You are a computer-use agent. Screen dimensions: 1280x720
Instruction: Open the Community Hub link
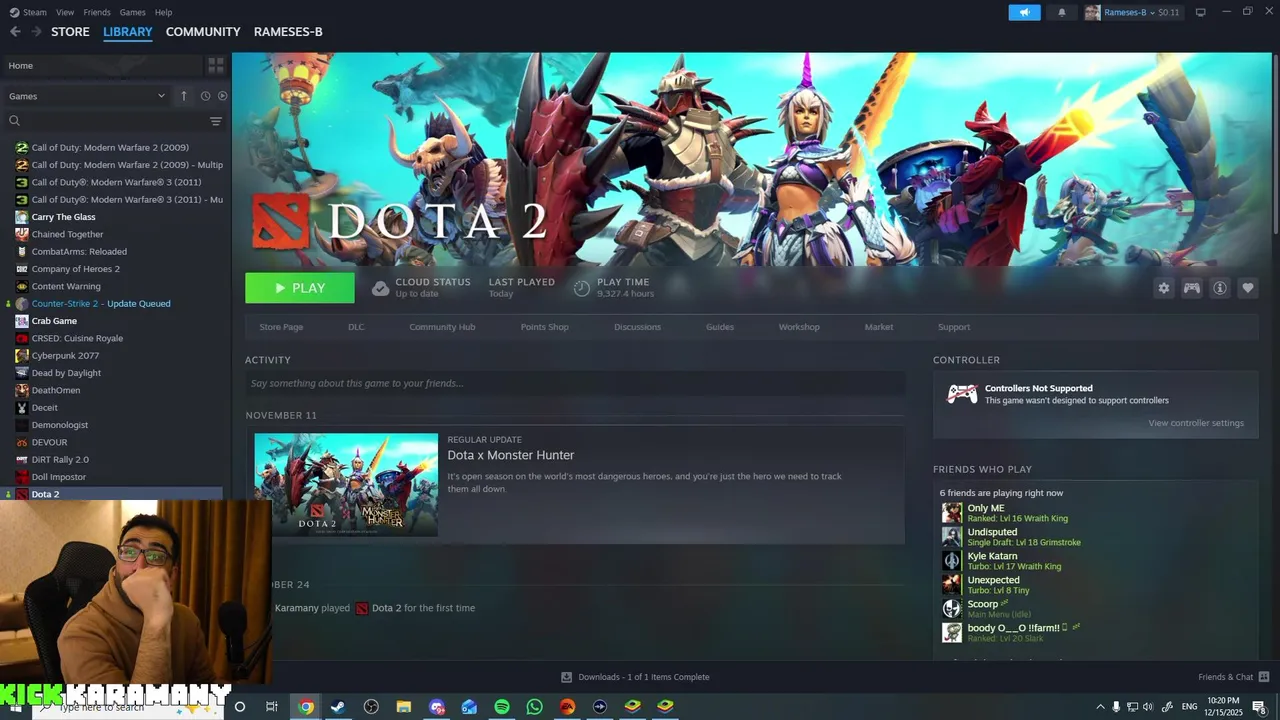click(442, 327)
